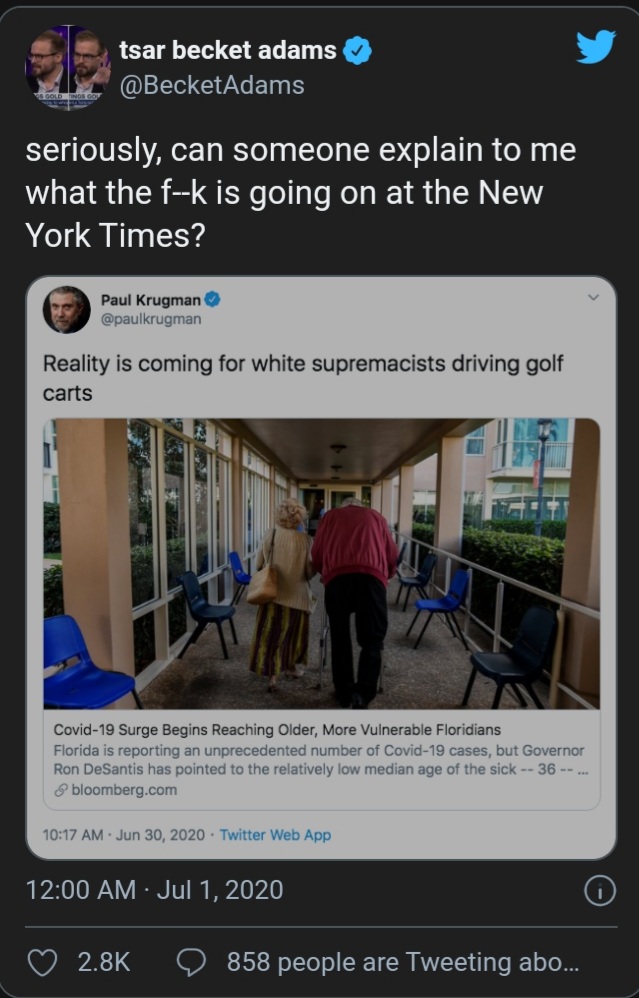View the elderly couple article photo
This screenshot has width=639, height=998.
pos(321,563)
